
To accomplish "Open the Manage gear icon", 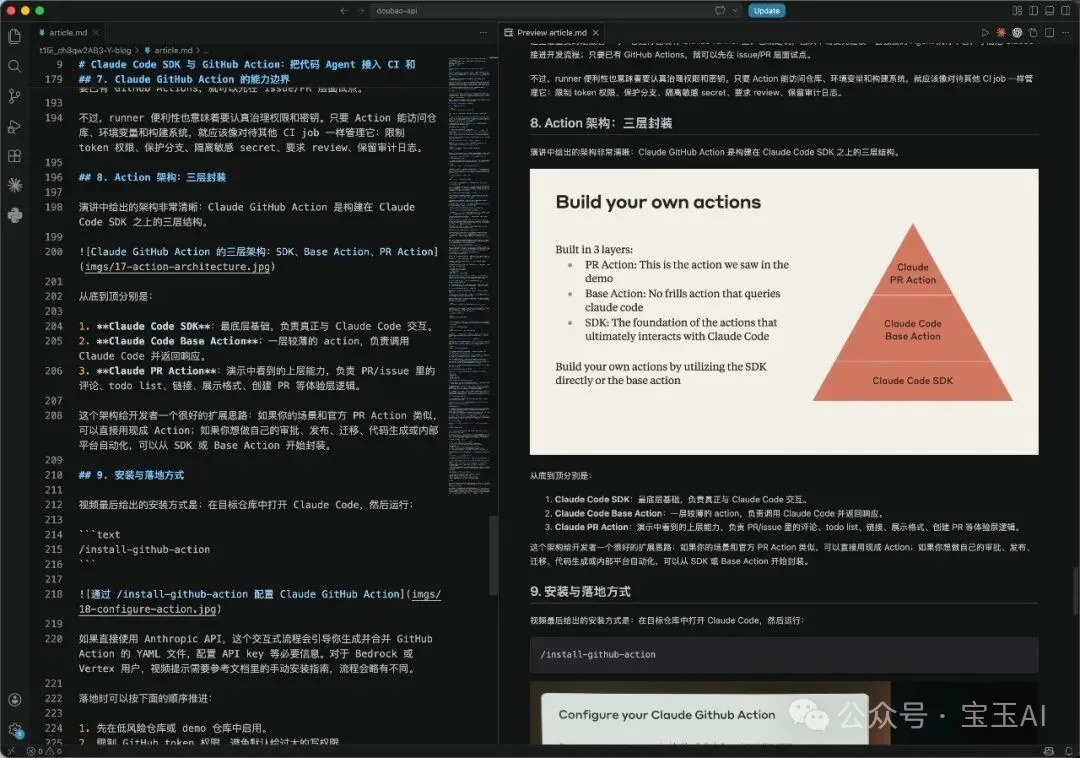I will point(14,730).
